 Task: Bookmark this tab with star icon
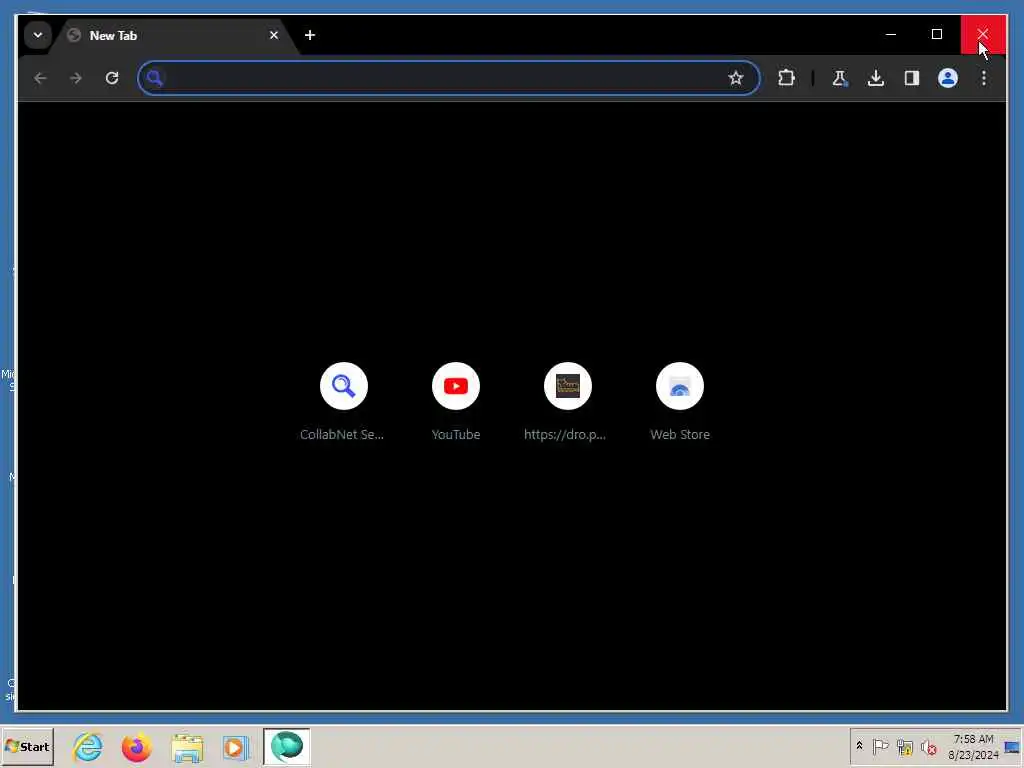point(736,78)
